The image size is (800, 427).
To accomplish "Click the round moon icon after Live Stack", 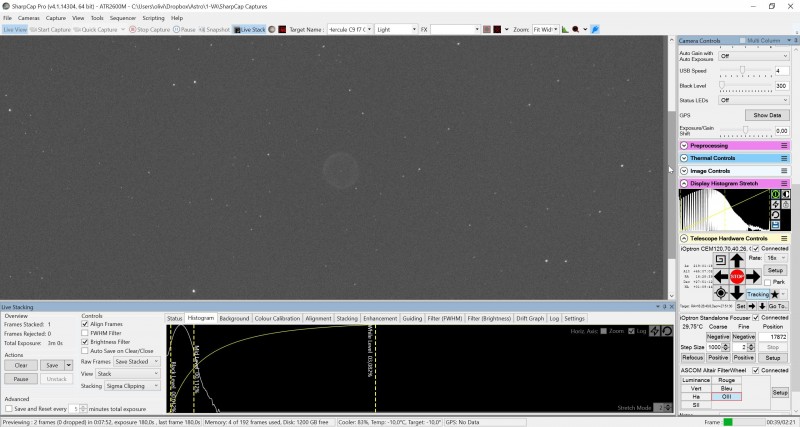I will (272, 30).
